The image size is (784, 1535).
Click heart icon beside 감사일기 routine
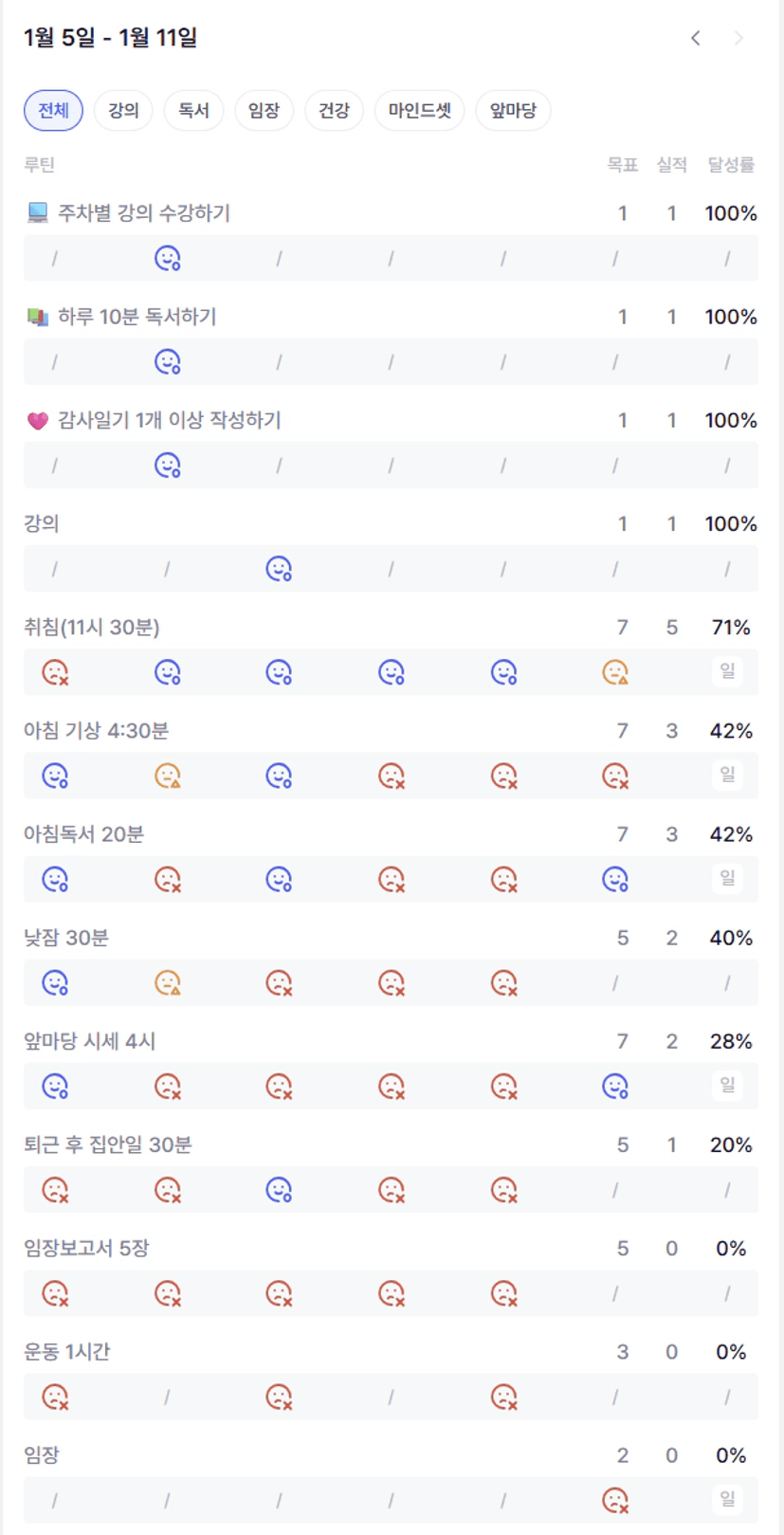point(38,420)
